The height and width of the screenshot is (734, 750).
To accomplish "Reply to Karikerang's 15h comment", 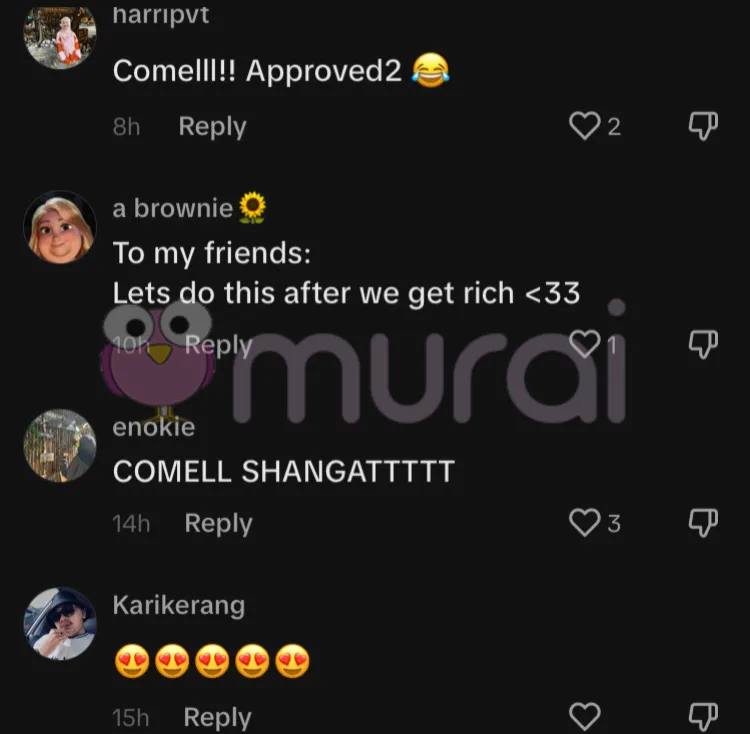I will [x=218, y=717].
